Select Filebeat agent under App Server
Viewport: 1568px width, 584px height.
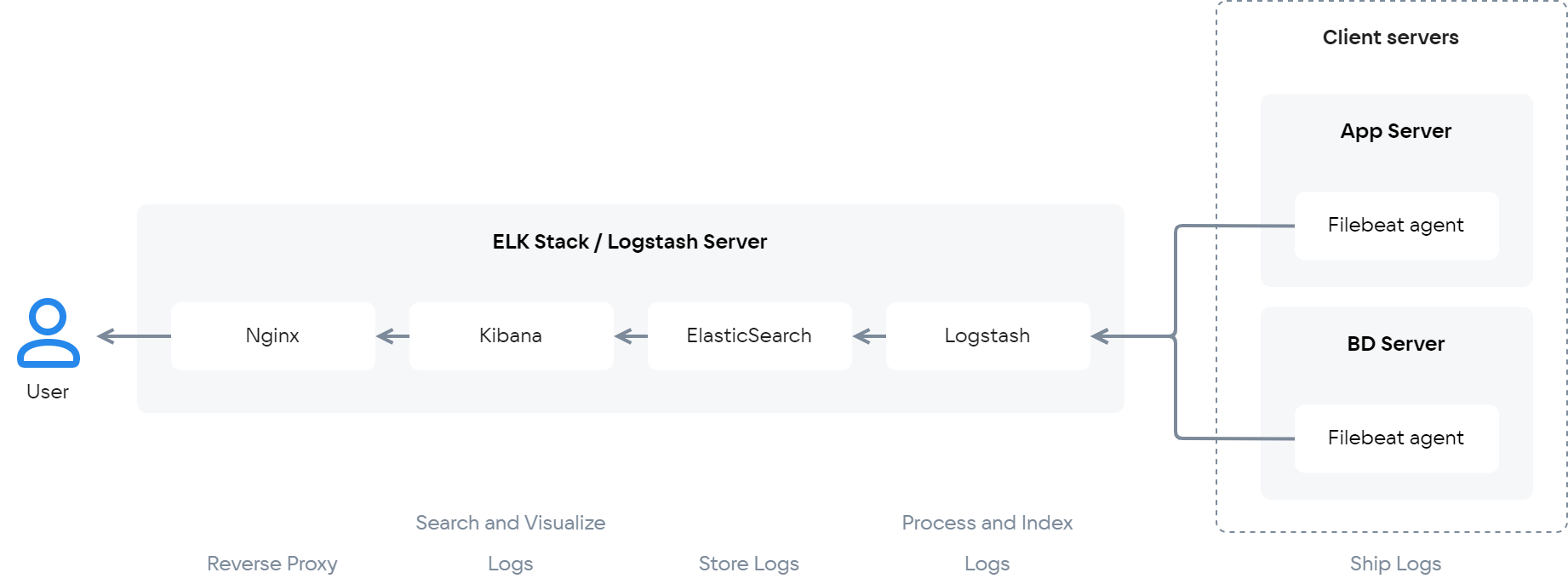pos(1397,226)
